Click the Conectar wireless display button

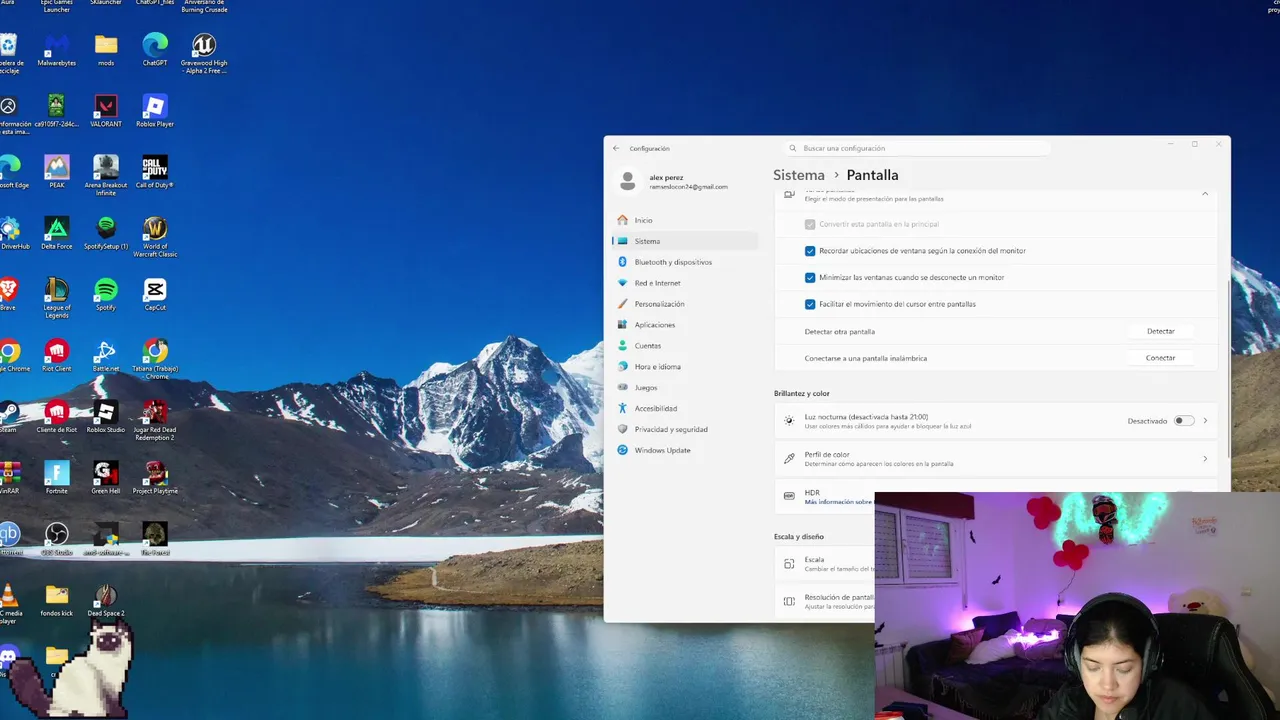[1160, 358]
